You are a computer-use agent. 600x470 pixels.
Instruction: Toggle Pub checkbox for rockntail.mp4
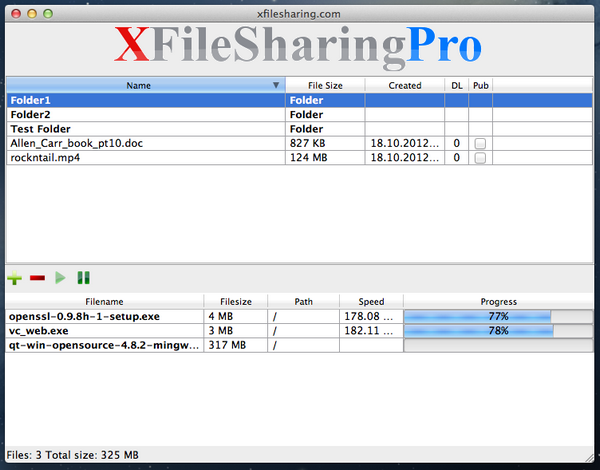click(480, 158)
